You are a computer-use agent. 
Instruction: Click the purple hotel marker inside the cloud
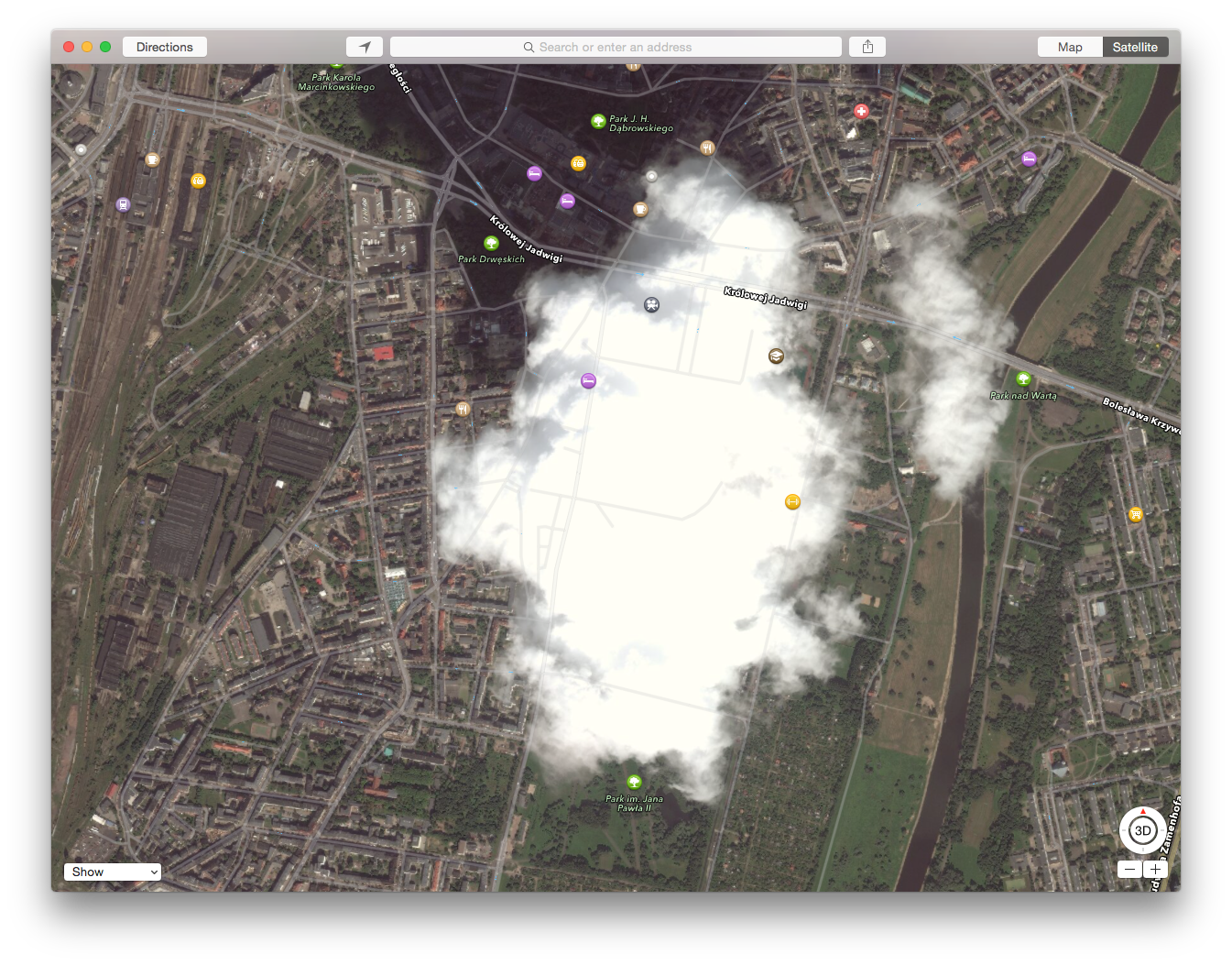[x=588, y=380]
